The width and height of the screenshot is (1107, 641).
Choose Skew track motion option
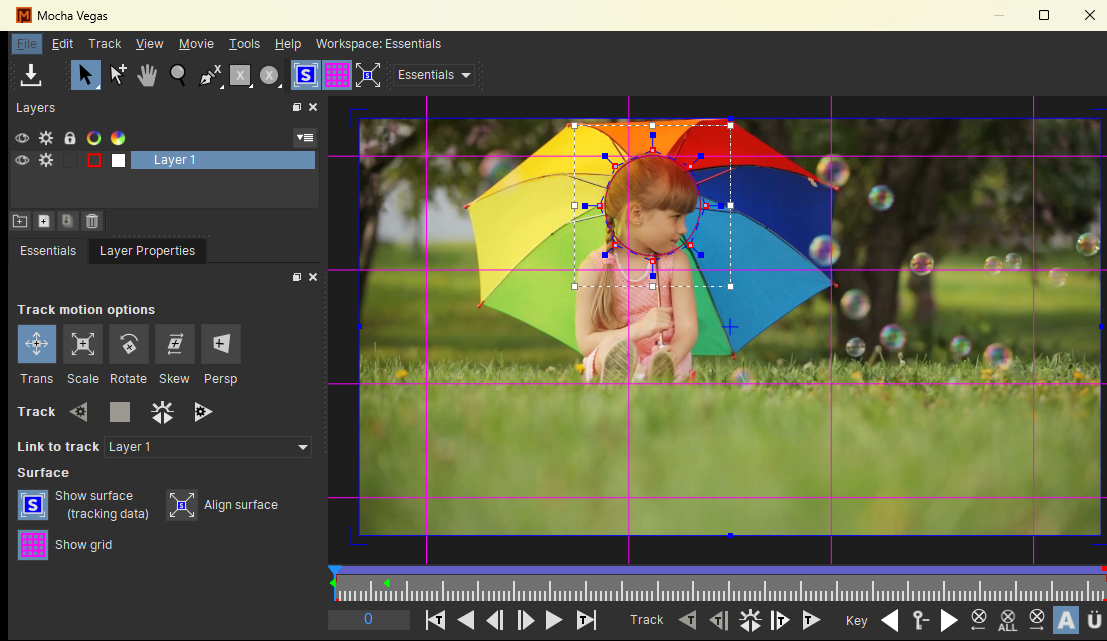point(174,344)
